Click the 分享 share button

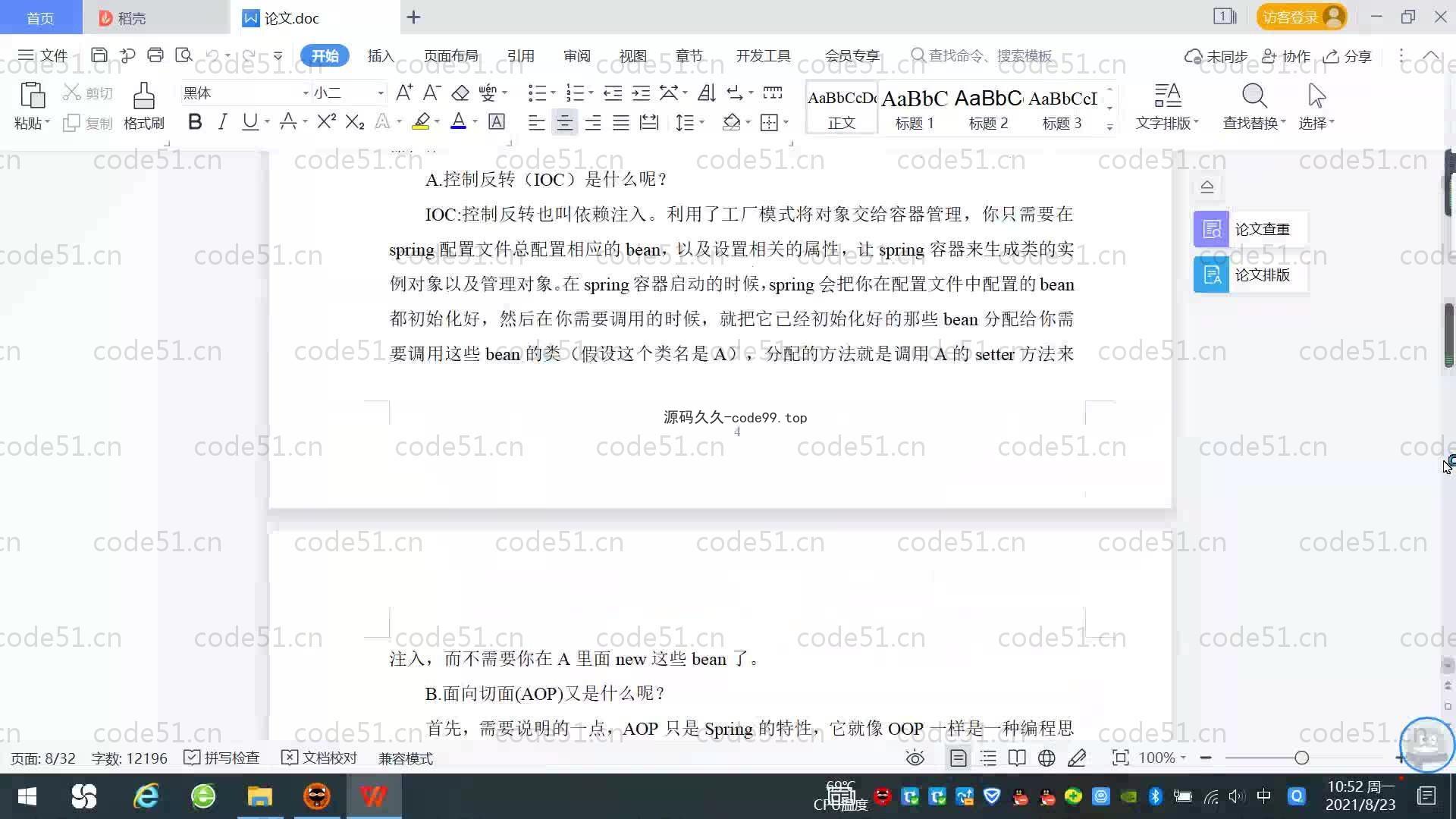click(1348, 56)
